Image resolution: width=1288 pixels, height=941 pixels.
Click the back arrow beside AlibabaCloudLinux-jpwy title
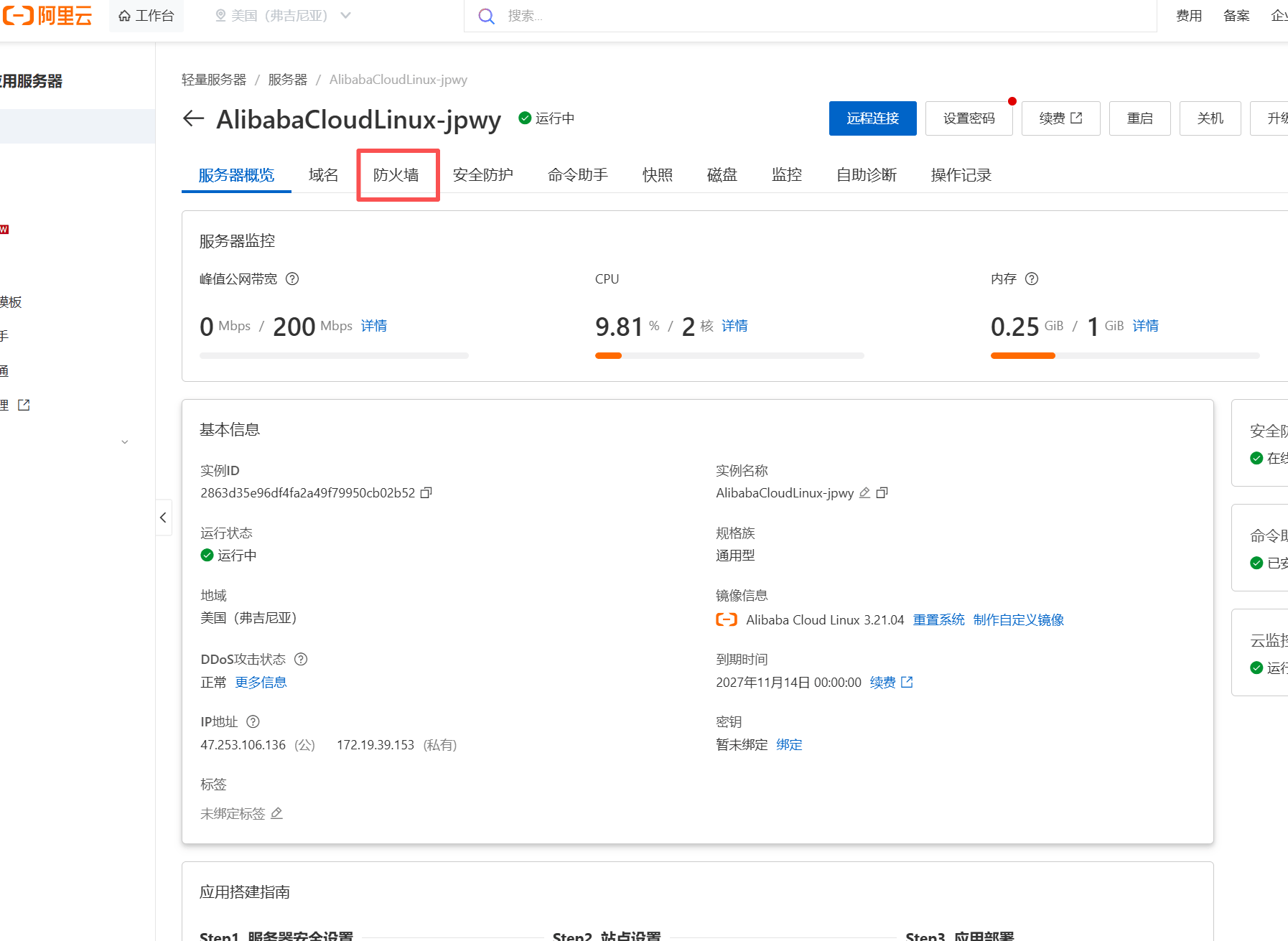(193, 118)
